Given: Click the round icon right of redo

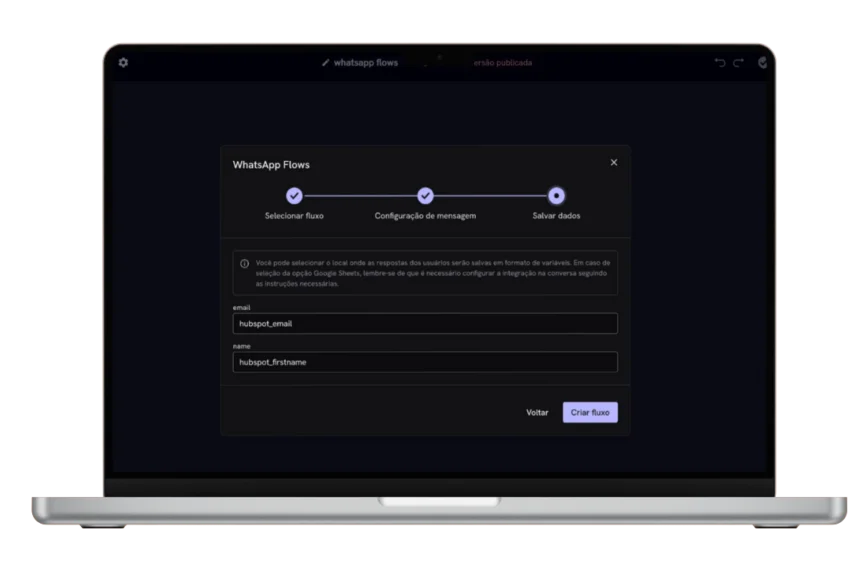Looking at the screenshot, I should [763, 62].
